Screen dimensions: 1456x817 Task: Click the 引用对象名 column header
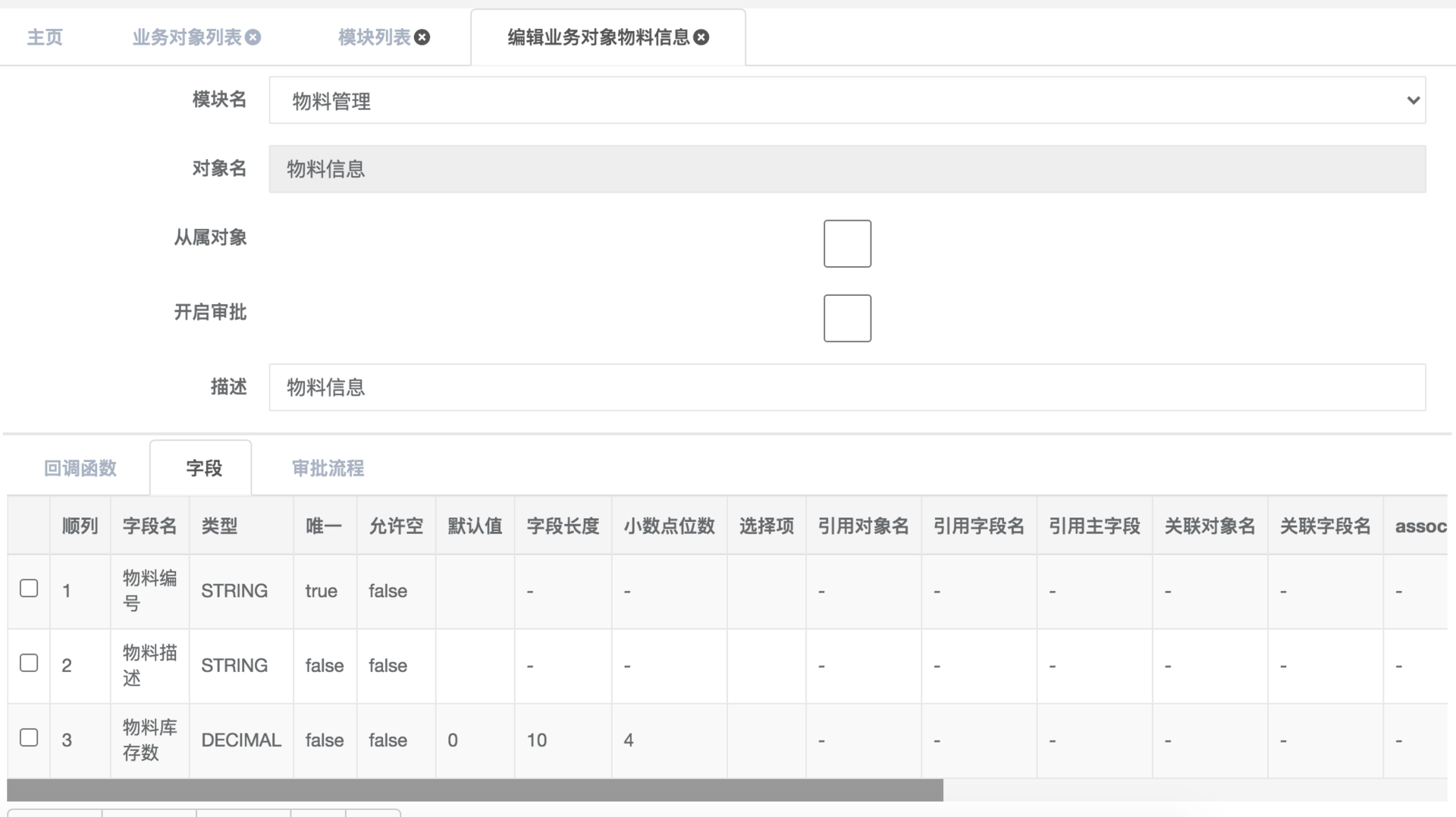click(864, 526)
